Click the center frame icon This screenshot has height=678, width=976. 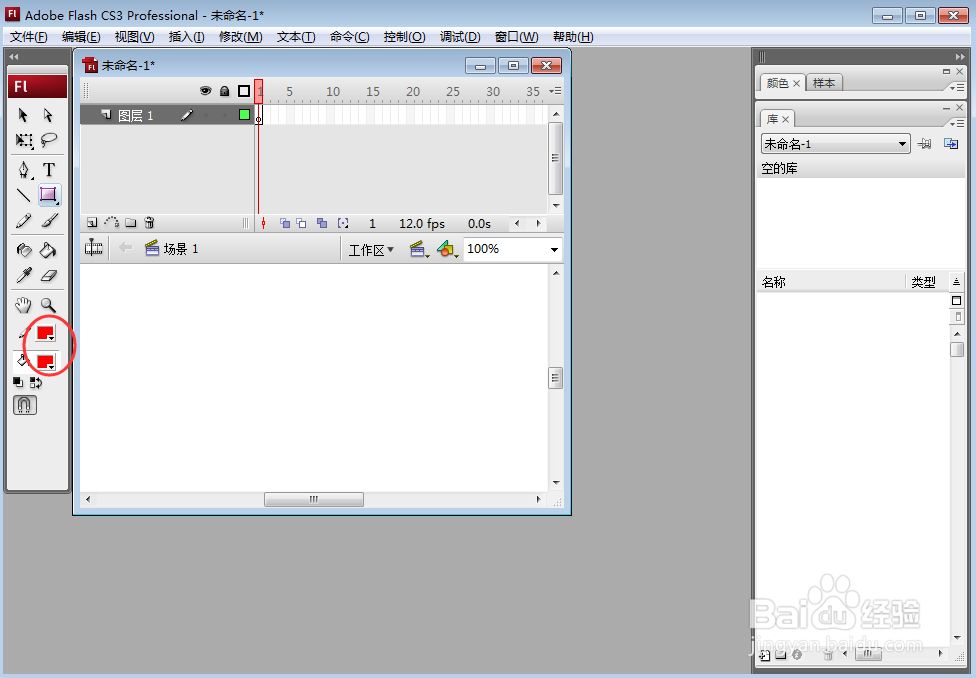263,223
